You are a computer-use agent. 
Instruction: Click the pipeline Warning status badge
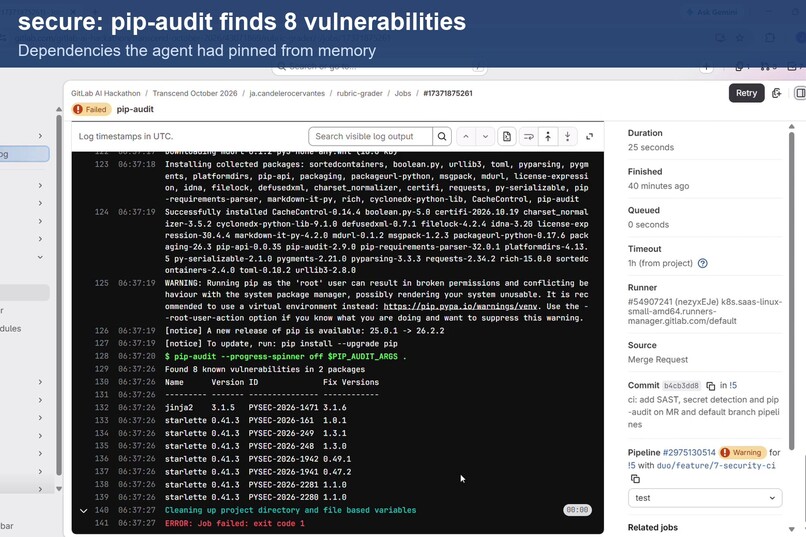(741, 452)
